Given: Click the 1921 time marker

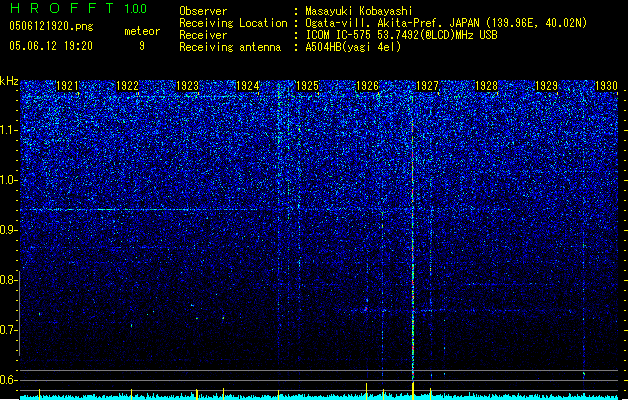Looking at the screenshot, I should coord(67,86).
